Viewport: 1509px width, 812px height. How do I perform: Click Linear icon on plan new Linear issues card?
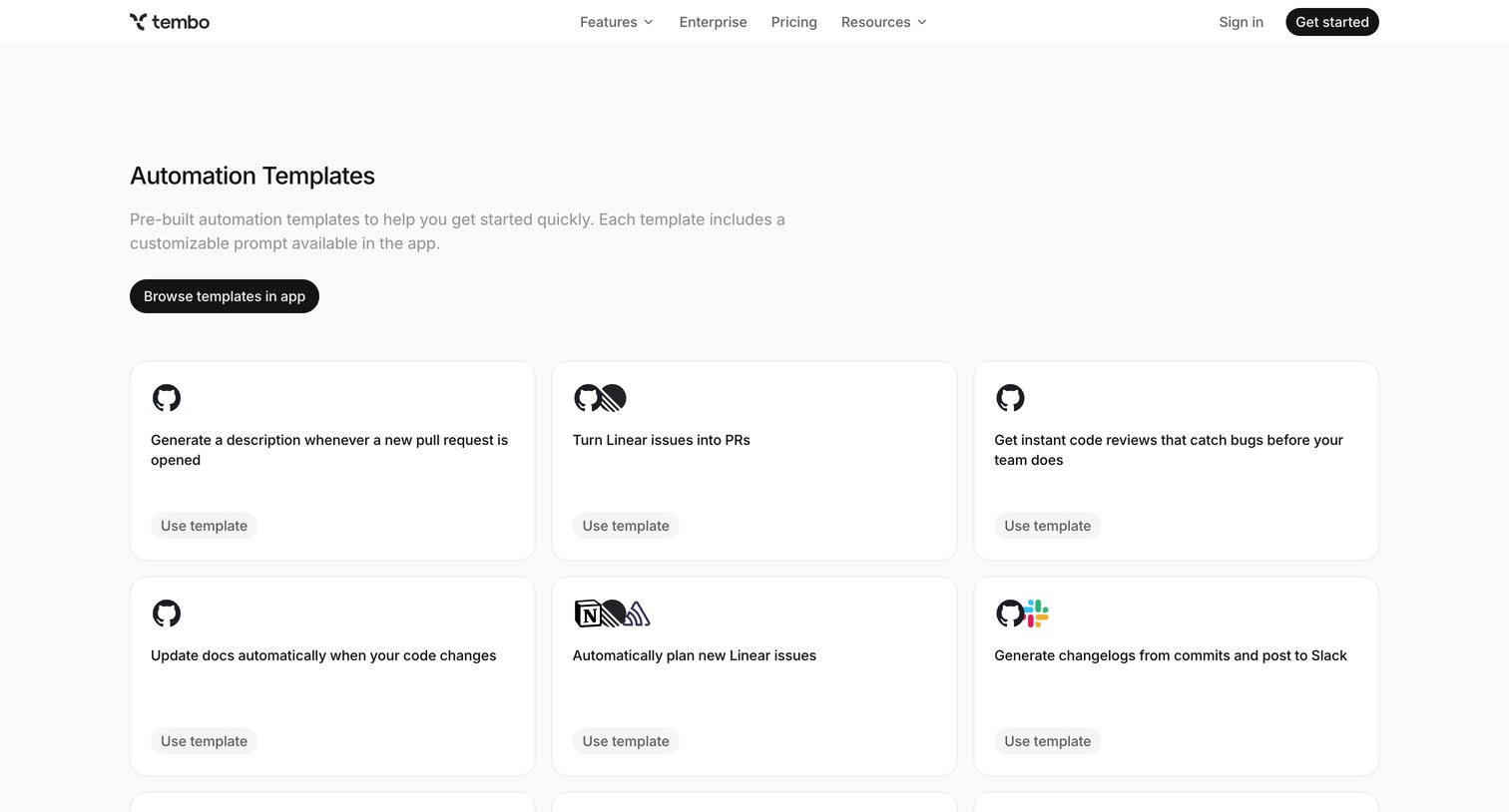[x=613, y=613]
